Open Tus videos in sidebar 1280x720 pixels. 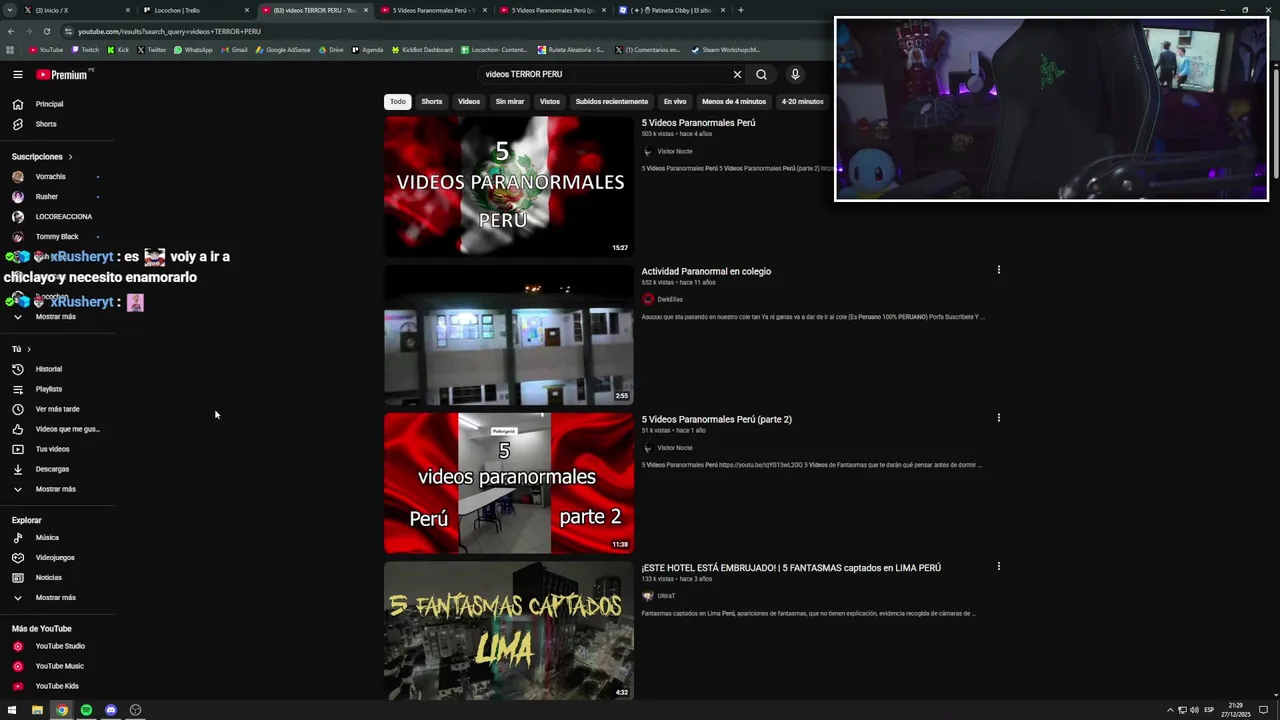[x=52, y=449]
